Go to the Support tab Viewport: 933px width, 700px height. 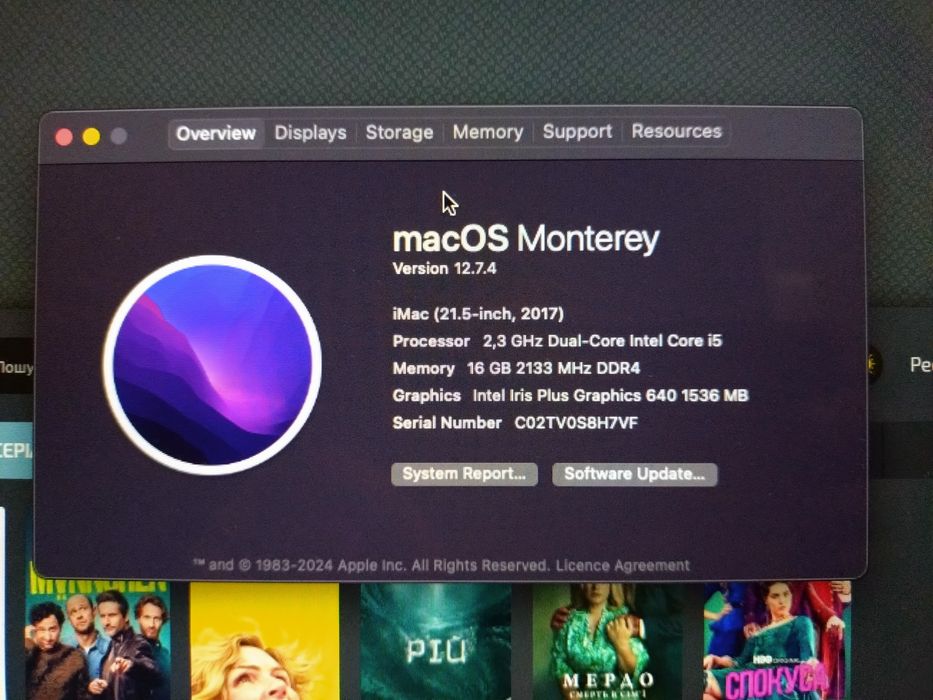pos(577,131)
